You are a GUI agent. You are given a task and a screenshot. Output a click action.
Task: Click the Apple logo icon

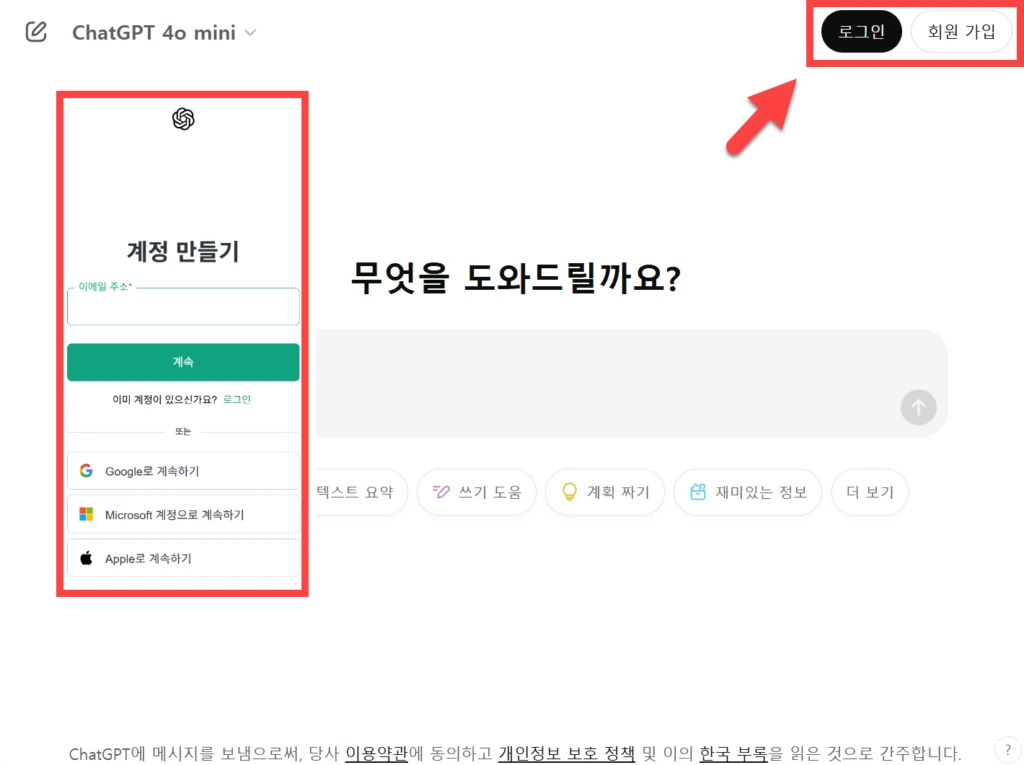point(86,558)
